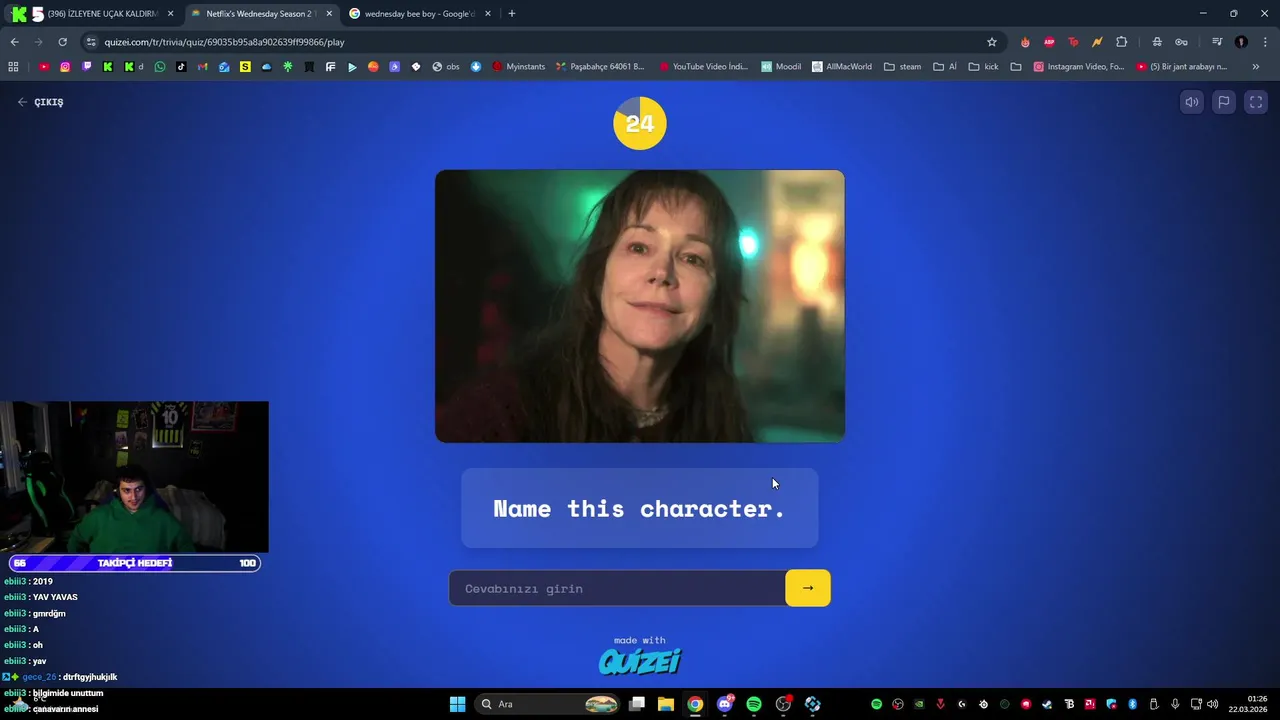1280x720 pixels.
Task: Open a new browser tab
Action: click(512, 14)
